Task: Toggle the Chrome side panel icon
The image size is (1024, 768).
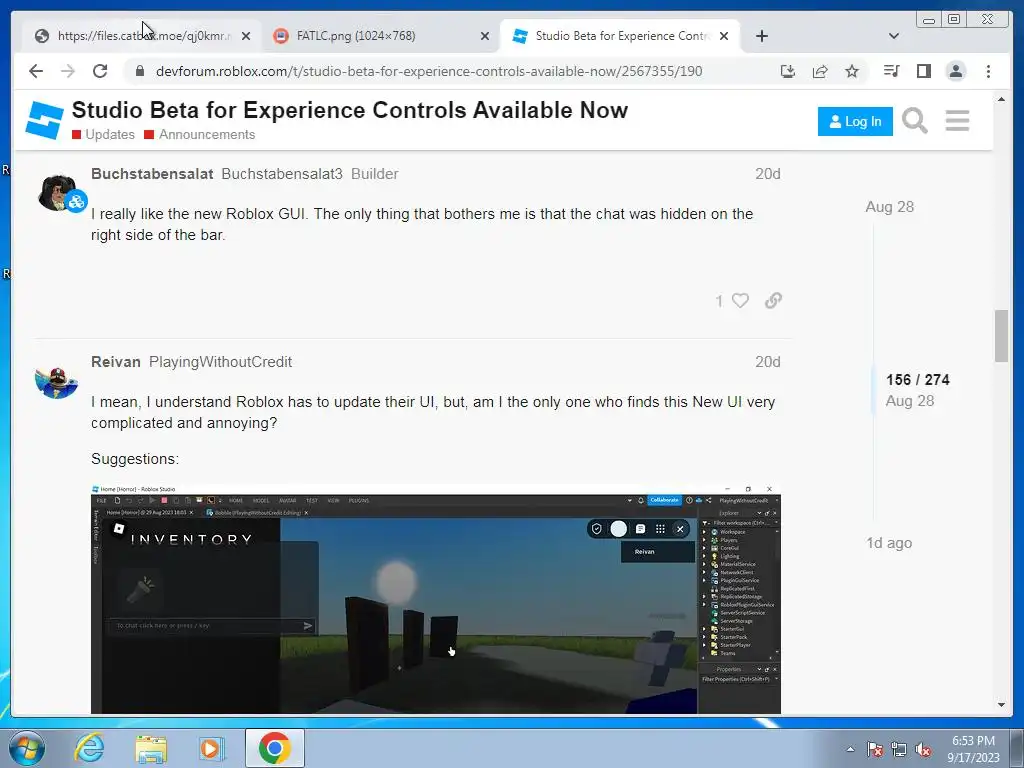Action: [x=923, y=71]
